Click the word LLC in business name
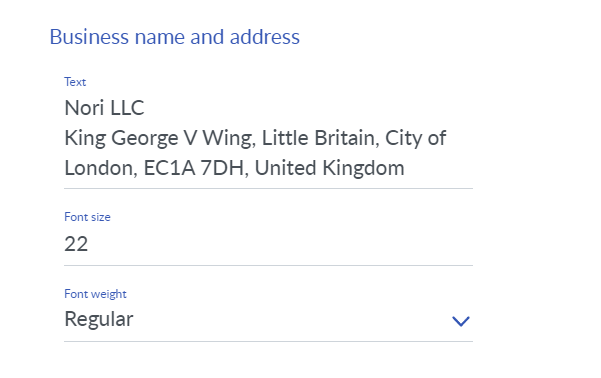The width and height of the screenshot is (601, 378). tap(127, 108)
